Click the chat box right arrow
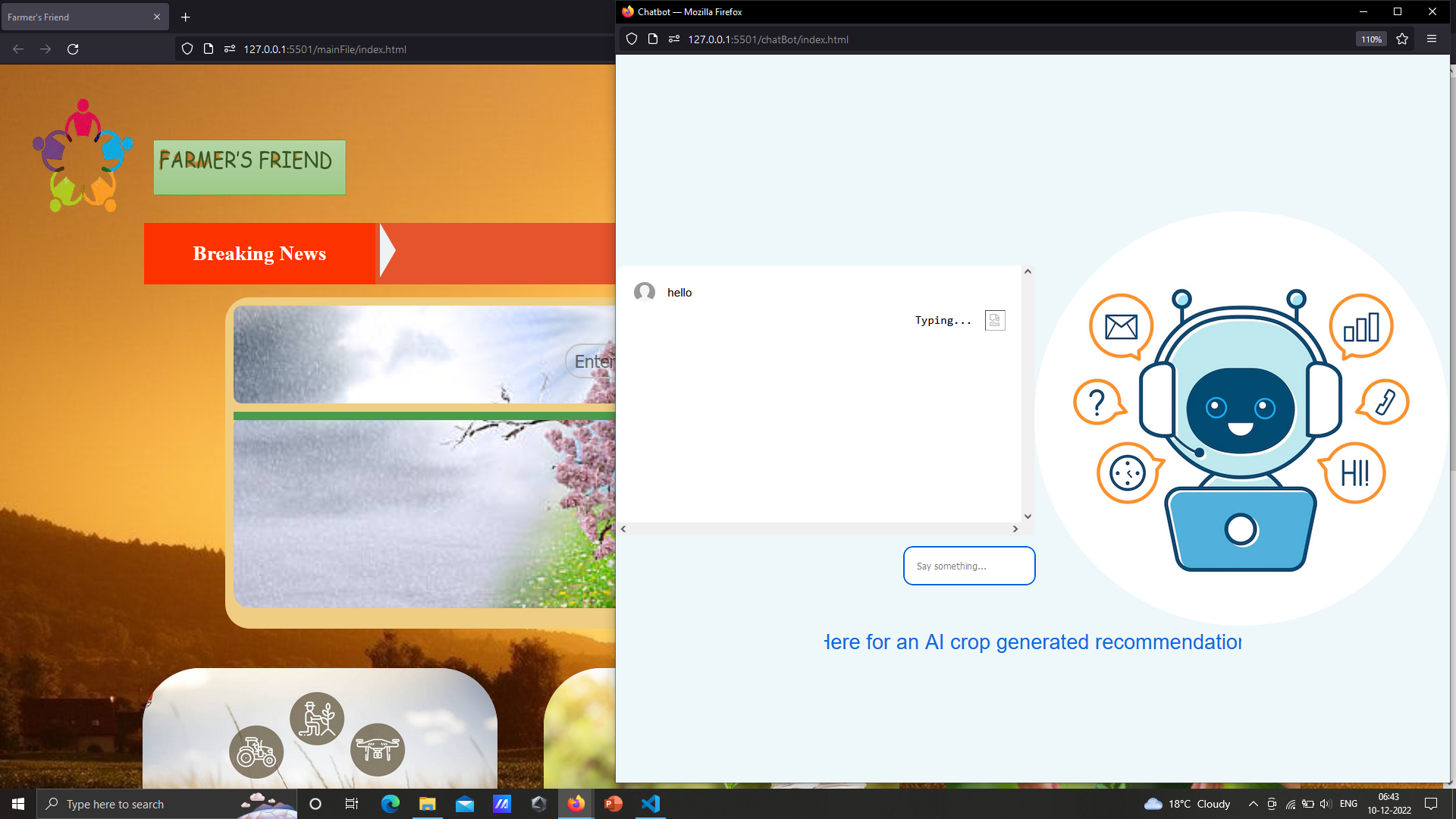 (x=1015, y=529)
